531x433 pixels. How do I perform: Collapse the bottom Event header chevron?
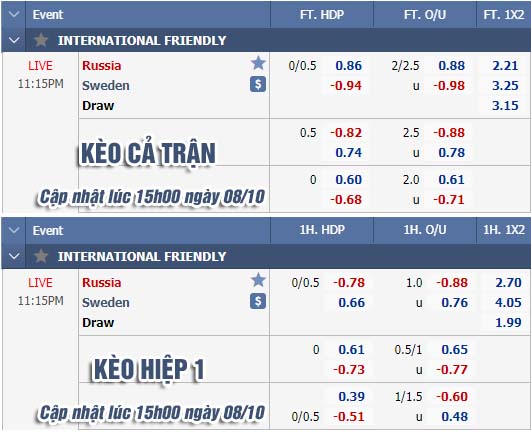(14, 231)
